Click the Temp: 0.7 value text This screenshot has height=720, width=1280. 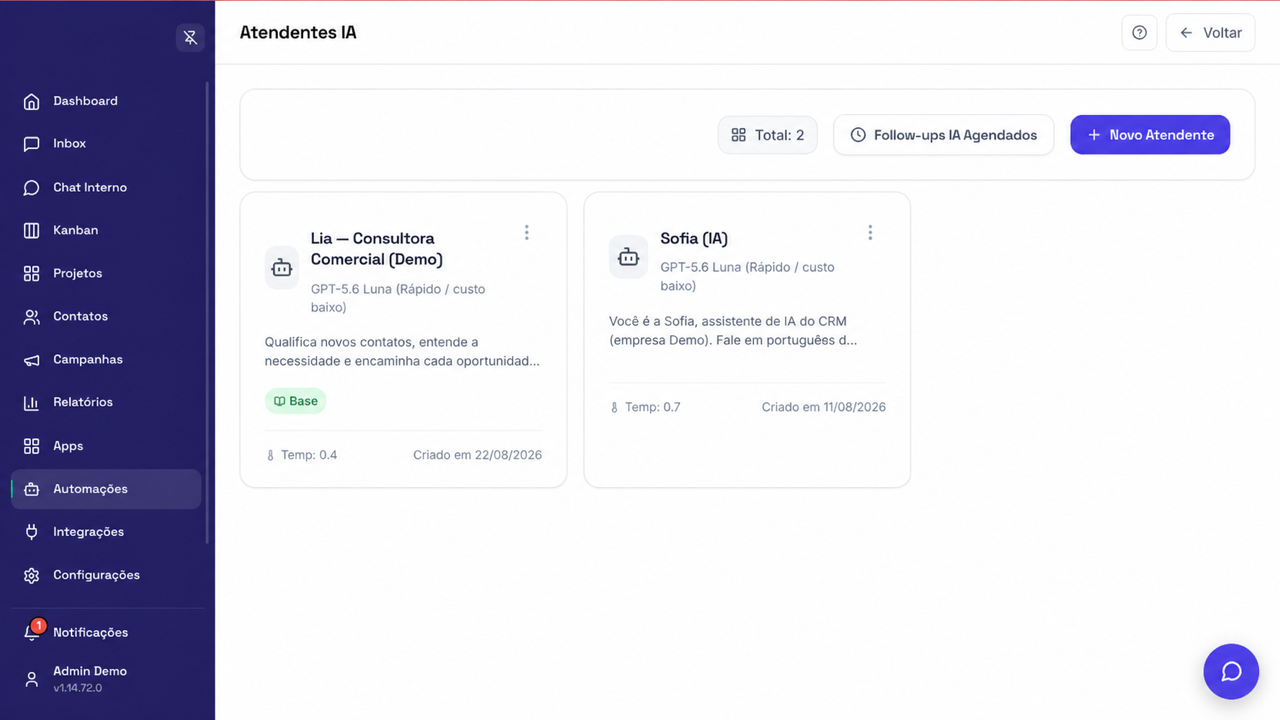(653, 407)
